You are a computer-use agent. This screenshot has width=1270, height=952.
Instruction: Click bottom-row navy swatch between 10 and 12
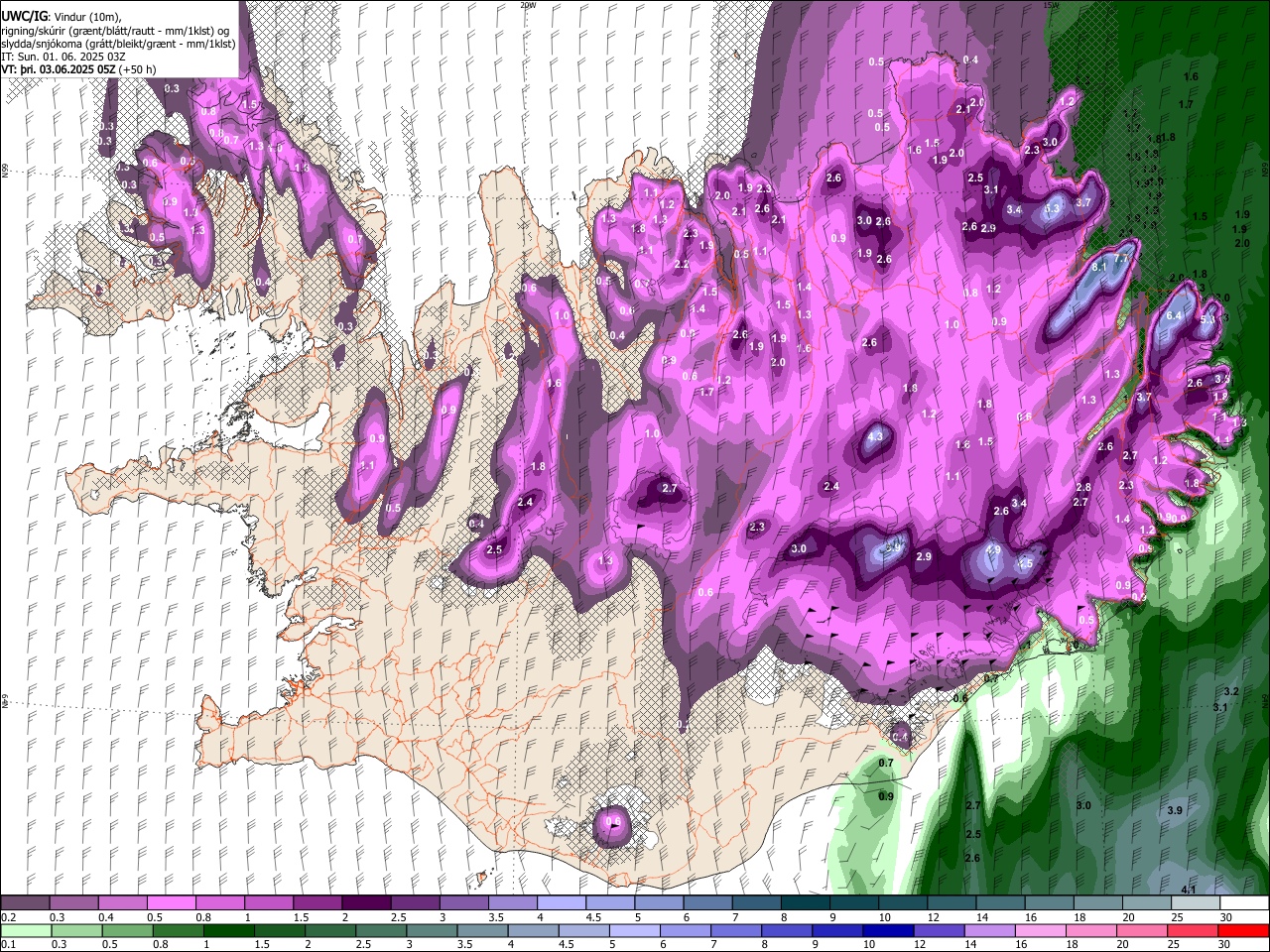tap(888, 930)
